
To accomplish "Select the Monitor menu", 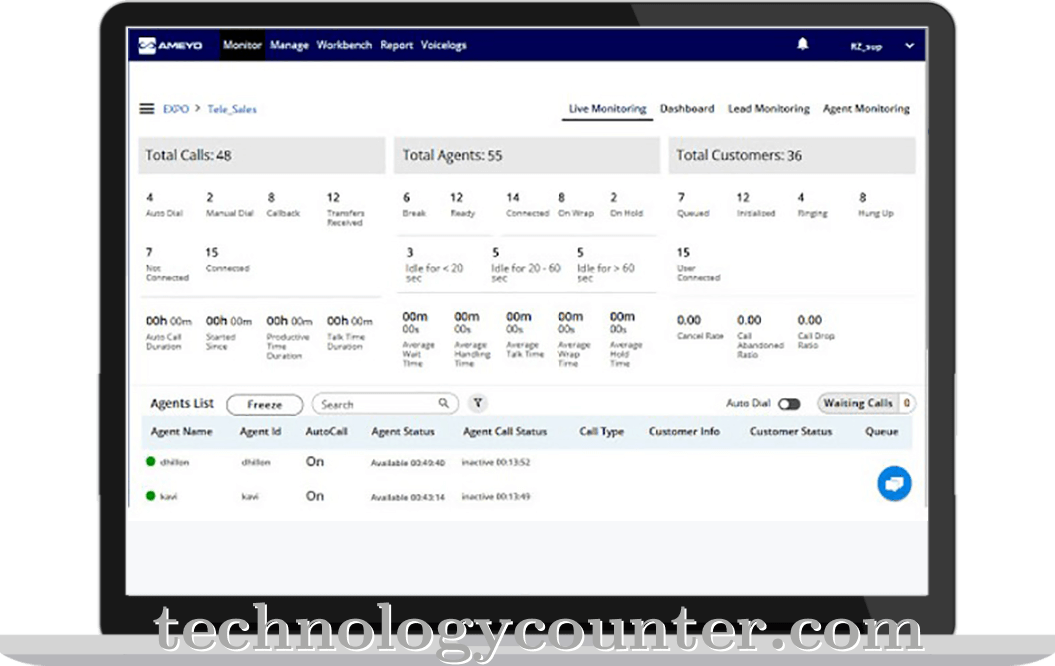I will point(242,45).
